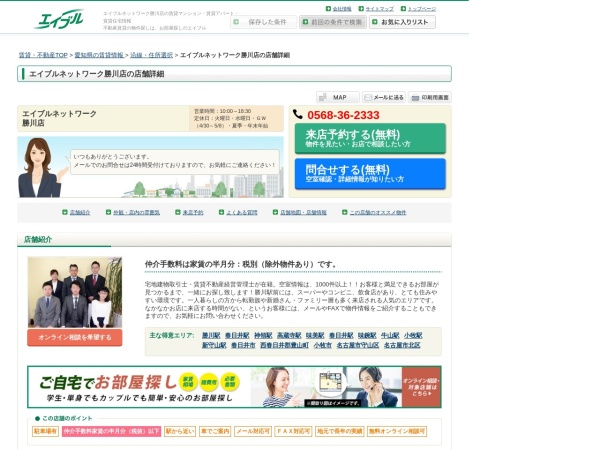Viewport: 600px width, 450px height.
Task: Jump to 店舗紹介 anchor link
Action: tap(80, 212)
